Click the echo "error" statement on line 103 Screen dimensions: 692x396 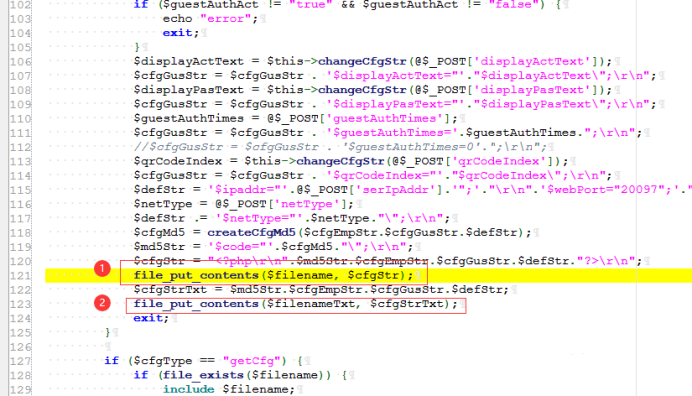210,19
